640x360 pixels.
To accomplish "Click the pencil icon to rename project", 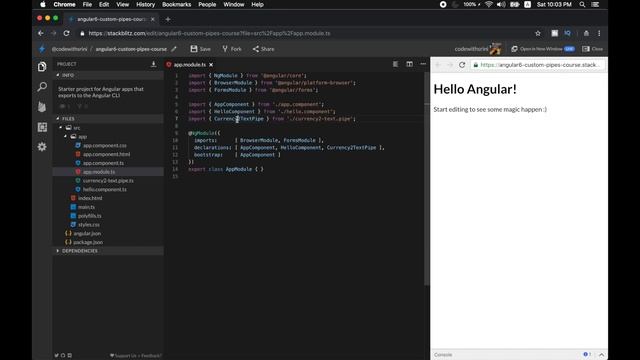I will click(x=174, y=49).
